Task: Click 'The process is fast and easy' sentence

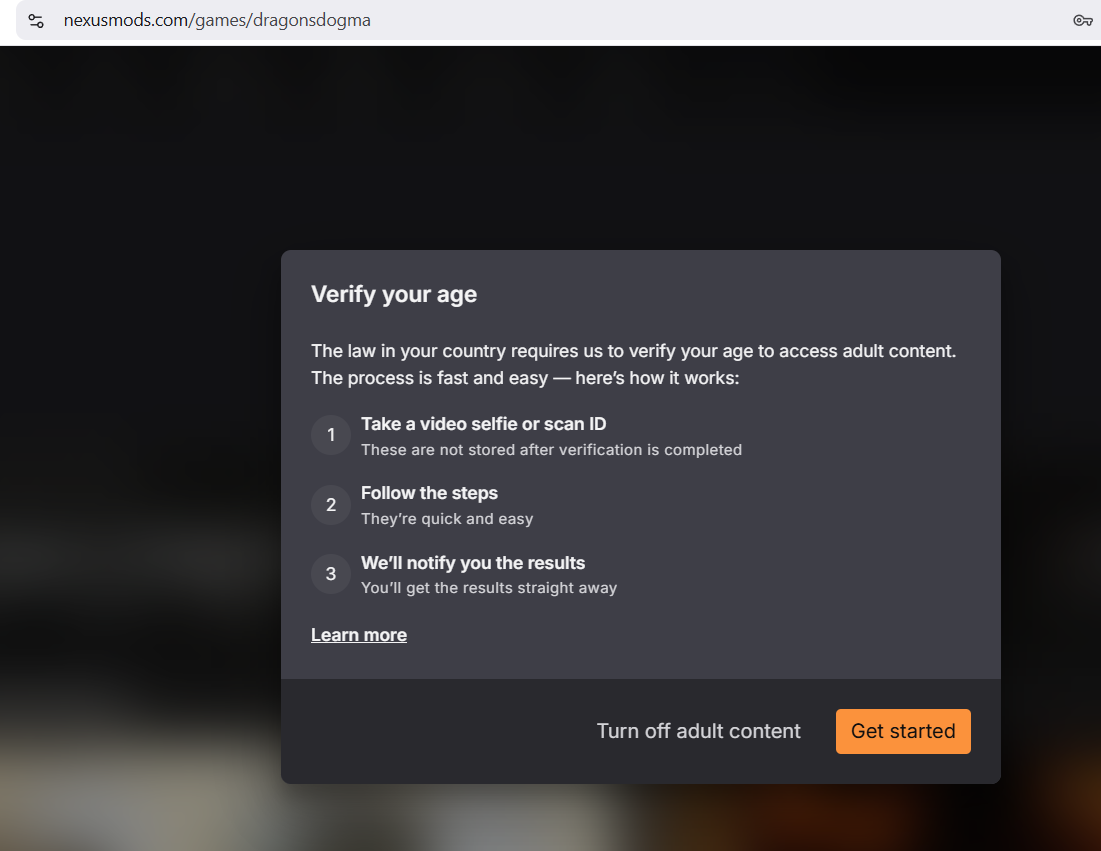Action: pyautogui.click(x=525, y=378)
